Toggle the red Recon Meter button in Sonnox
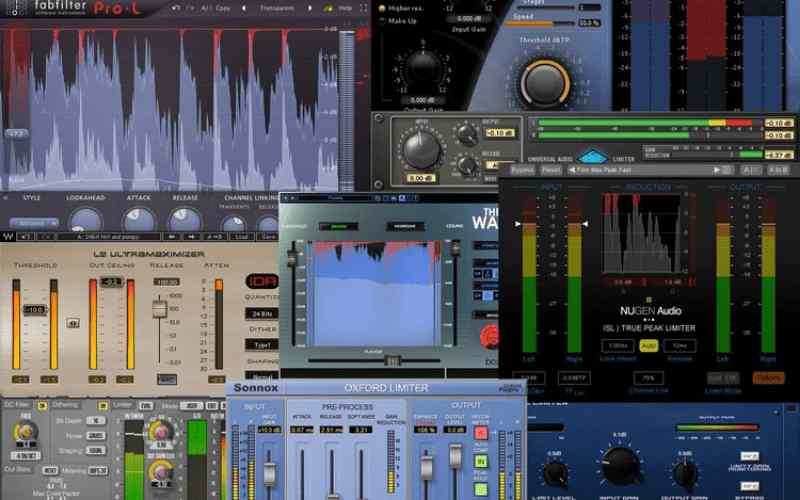Image resolution: width=800 pixels, height=500 pixels. (481, 433)
